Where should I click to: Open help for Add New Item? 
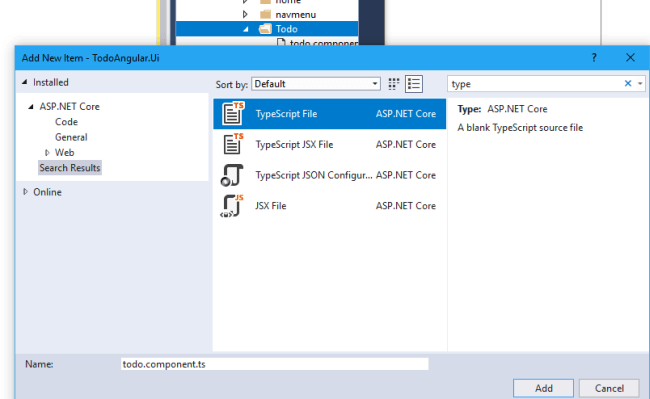(x=594, y=58)
